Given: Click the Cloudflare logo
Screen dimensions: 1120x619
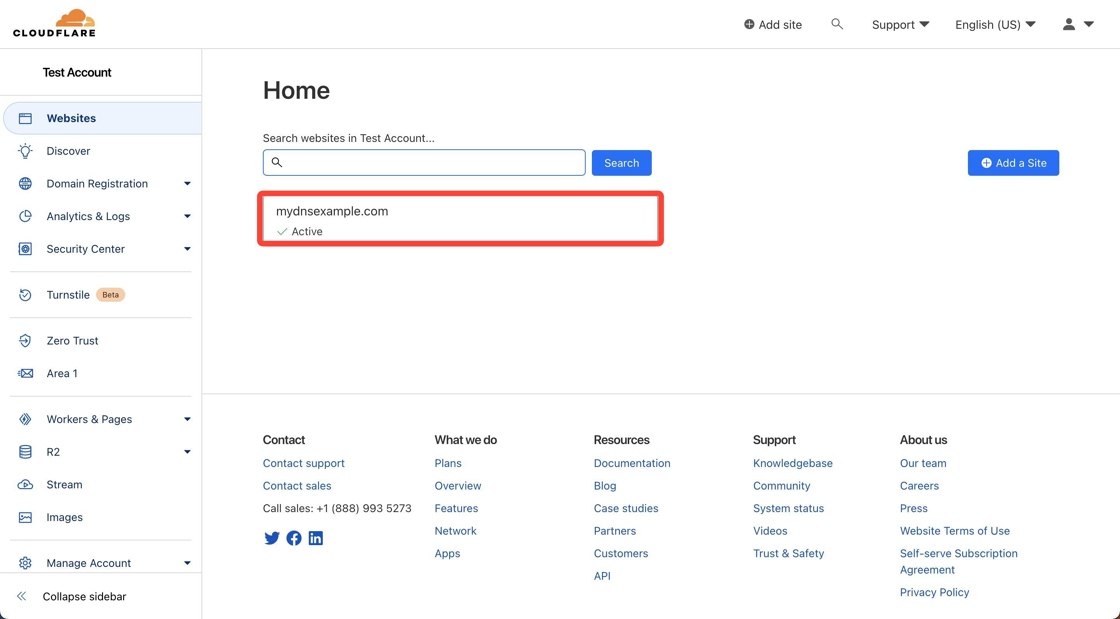Looking at the screenshot, I should click(x=54, y=24).
